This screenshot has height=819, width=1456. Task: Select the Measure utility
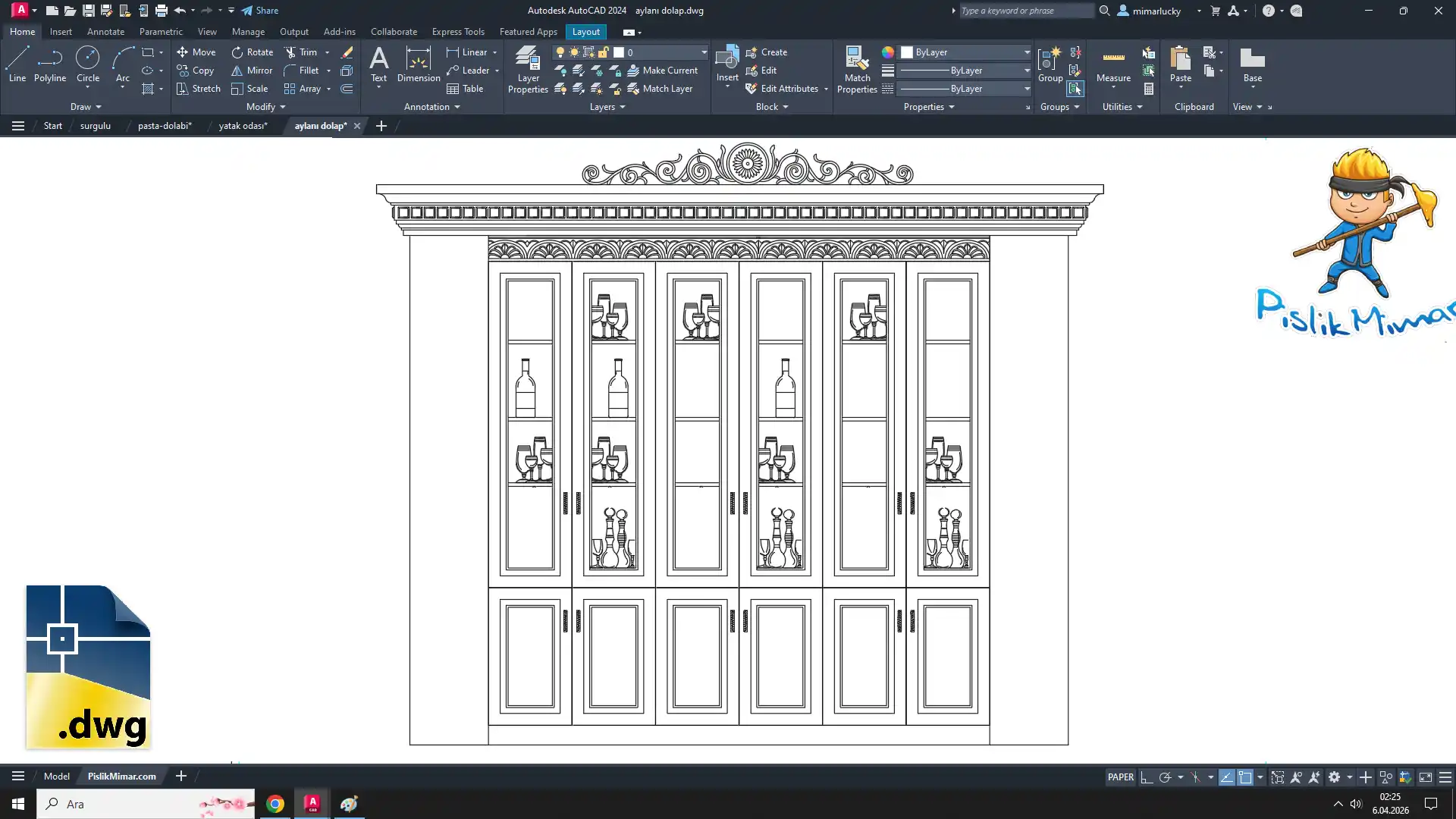click(1113, 65)
